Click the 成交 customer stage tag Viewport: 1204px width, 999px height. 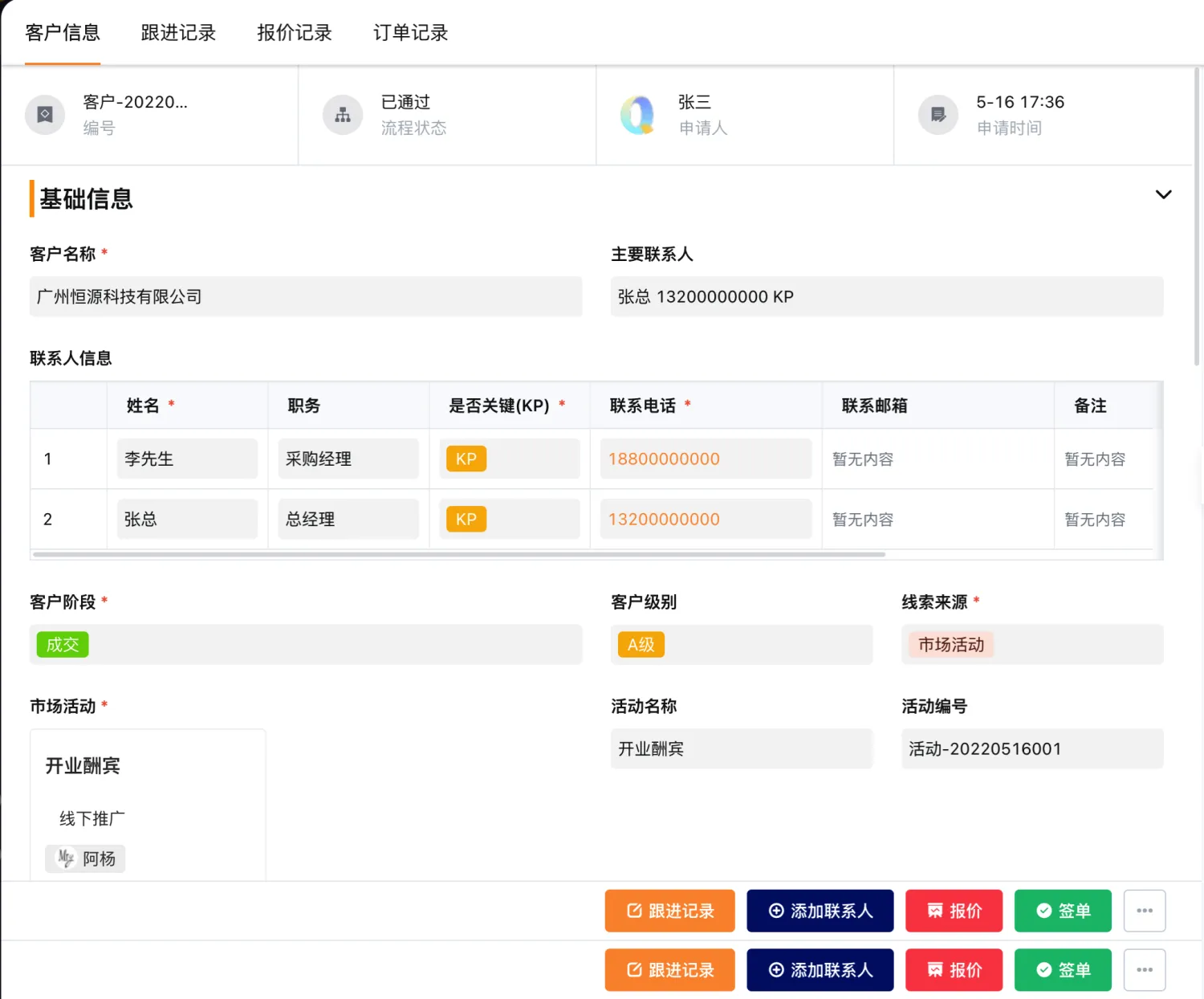tap(63, 645)
